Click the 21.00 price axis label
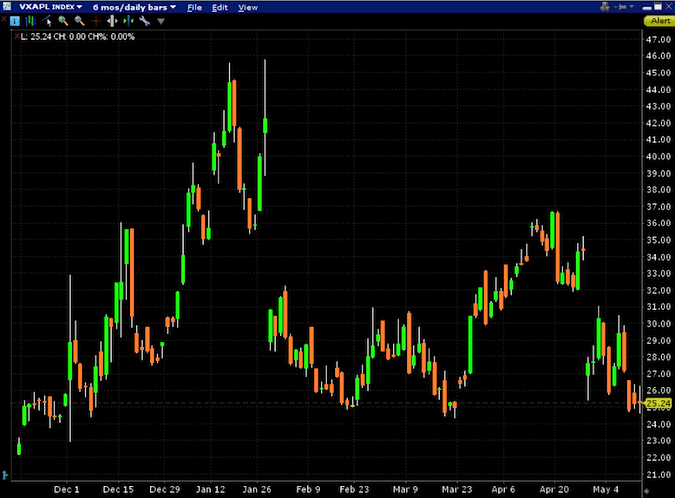The width and height of the screenshot is (675, 498). (x=658, y=474)
